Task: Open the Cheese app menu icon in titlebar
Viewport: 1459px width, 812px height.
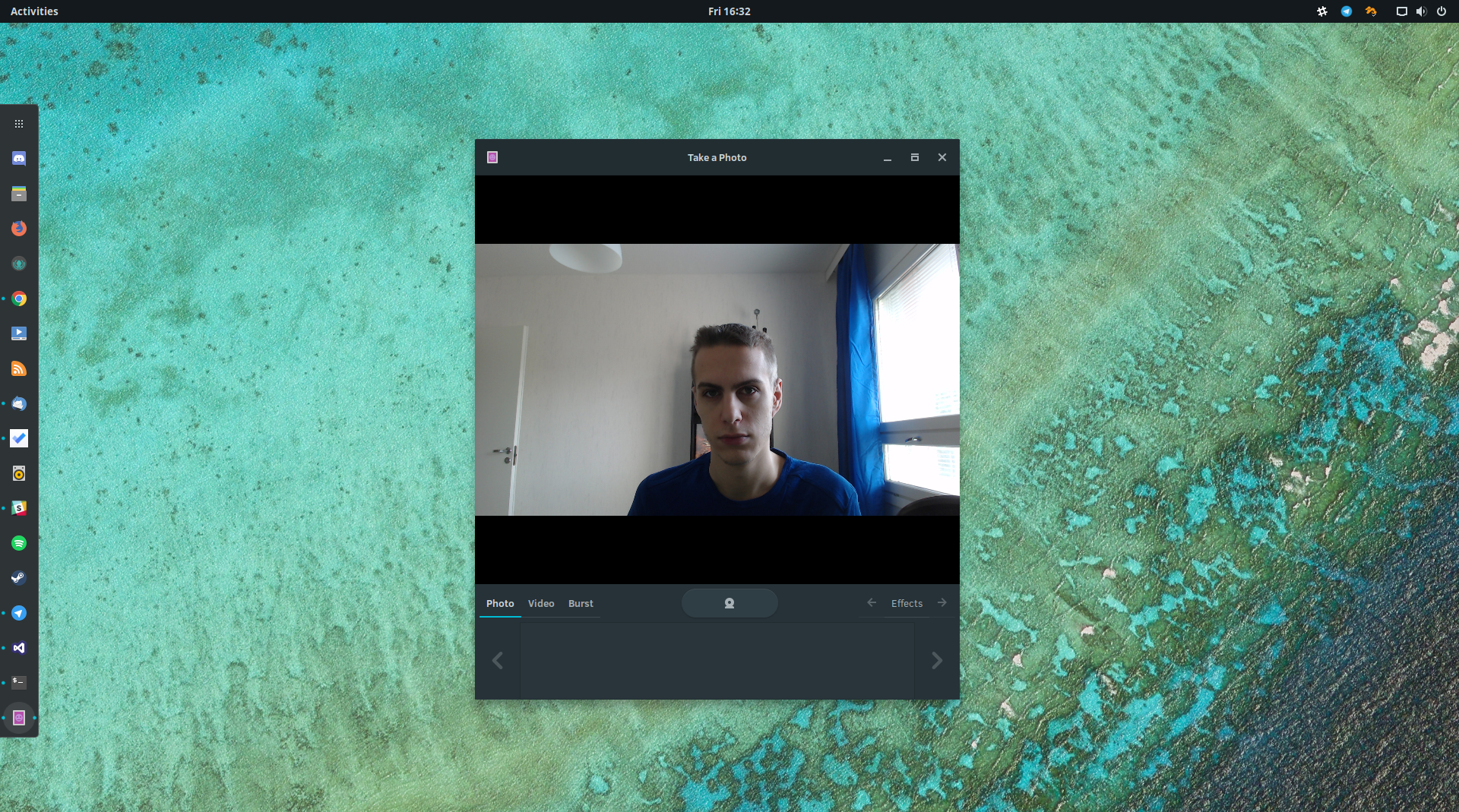Action: click(492, 157)
